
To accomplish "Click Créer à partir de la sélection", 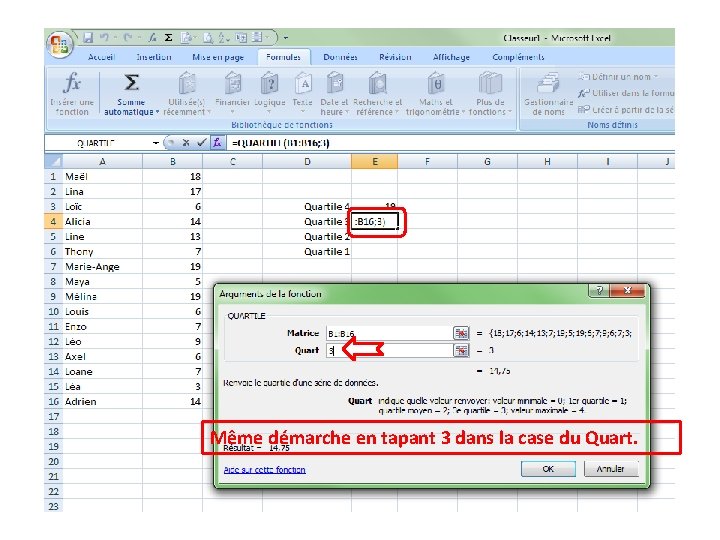I will tap(626, 110).
